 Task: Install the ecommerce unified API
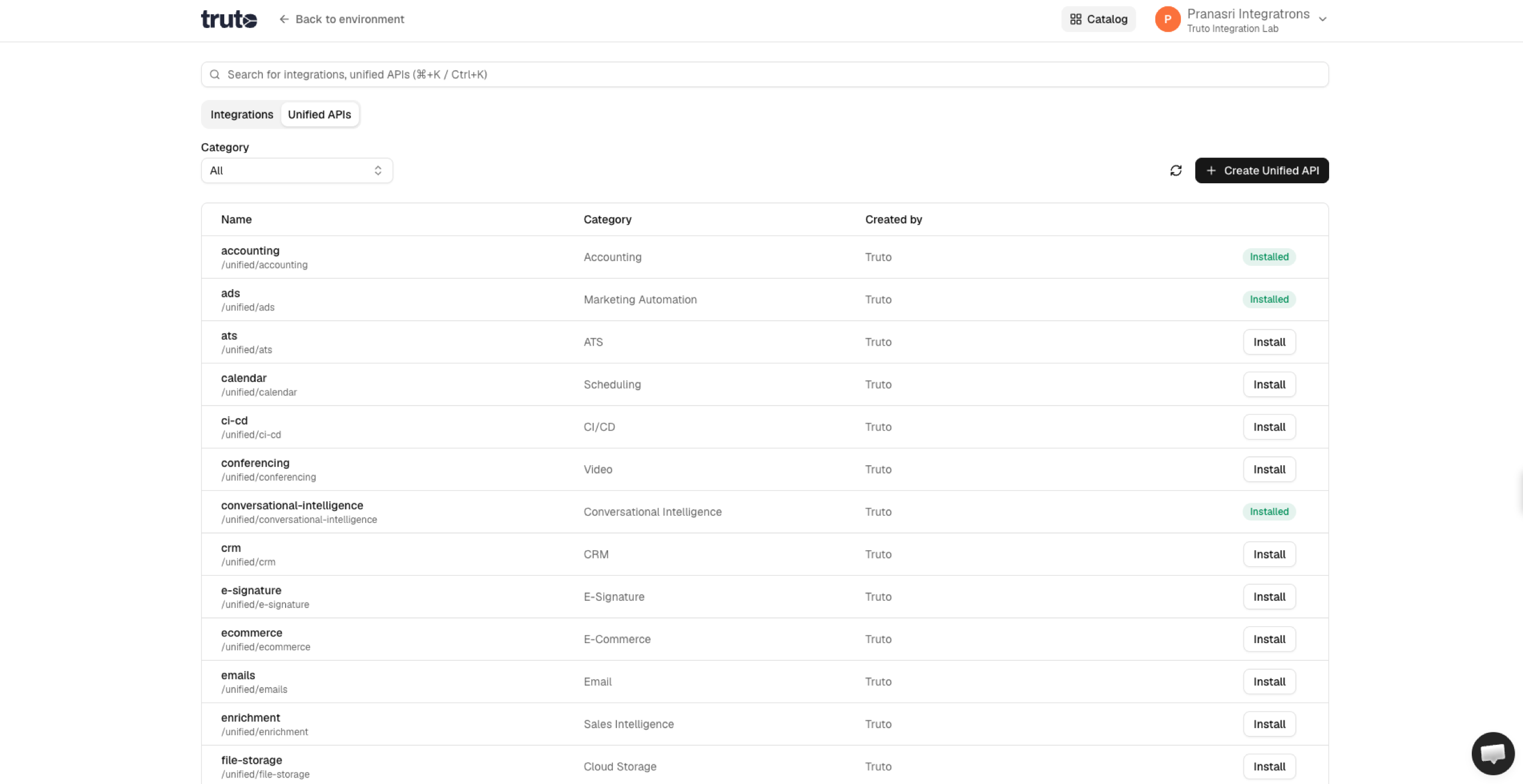pyautogui.click(x=1269, y=639)
